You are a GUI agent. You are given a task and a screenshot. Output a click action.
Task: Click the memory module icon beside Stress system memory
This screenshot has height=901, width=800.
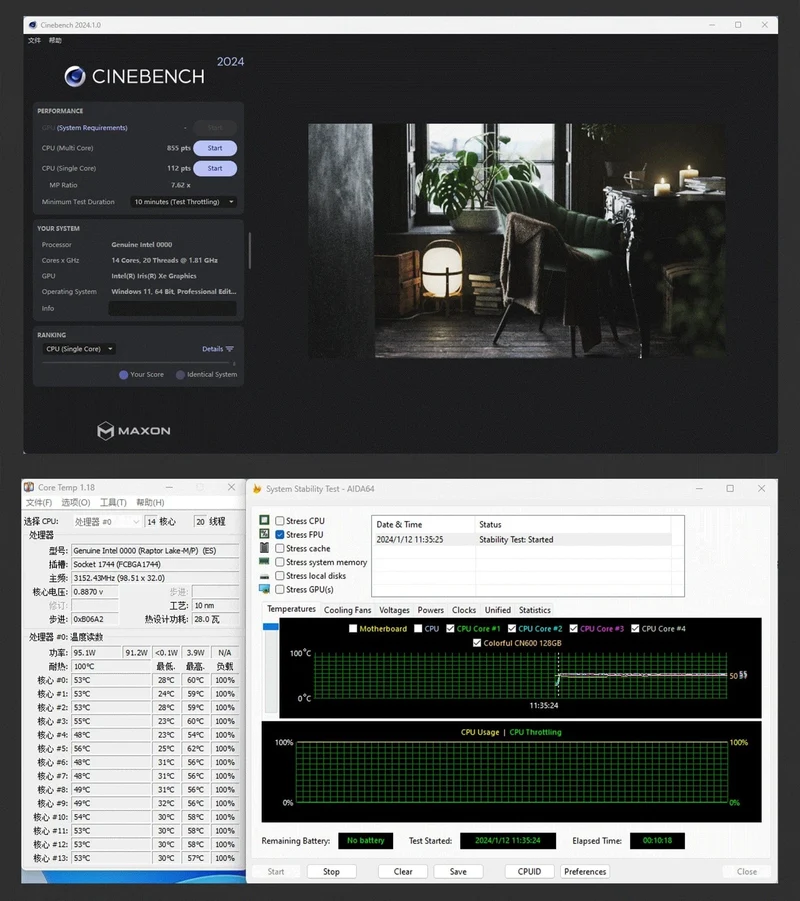(x=264, y=561)
